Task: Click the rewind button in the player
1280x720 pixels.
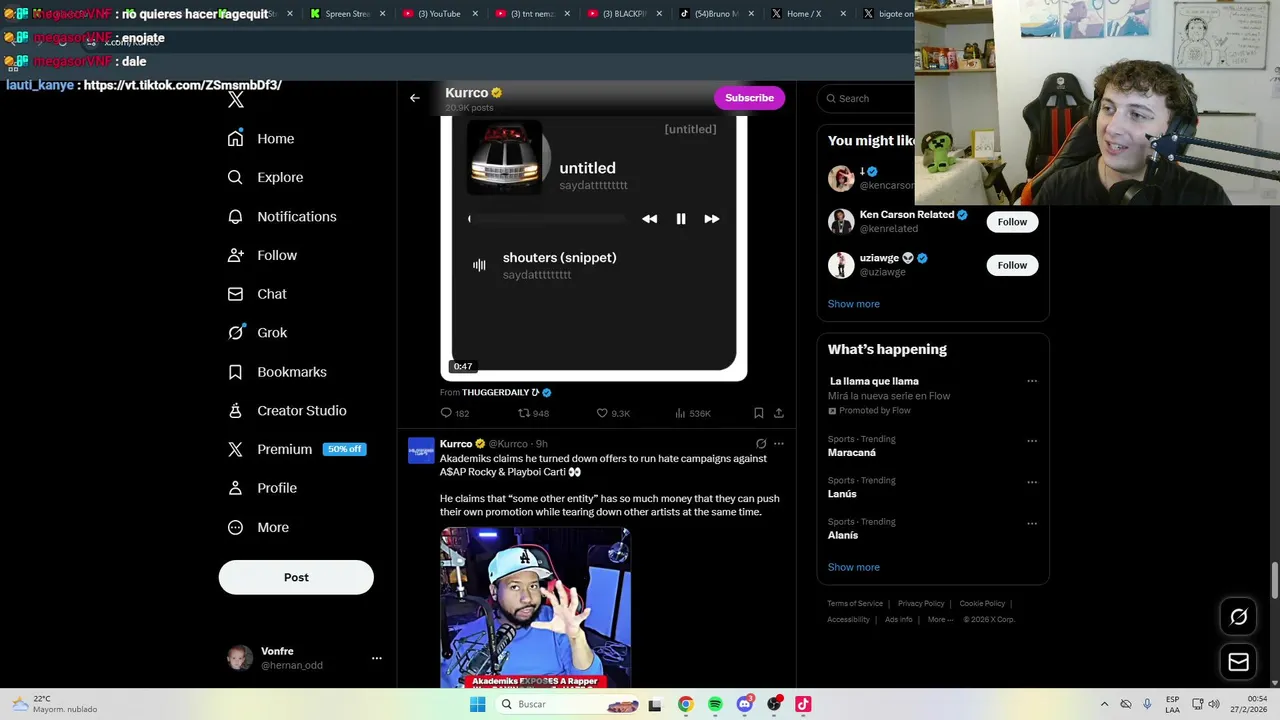Action: pos(650,219)
